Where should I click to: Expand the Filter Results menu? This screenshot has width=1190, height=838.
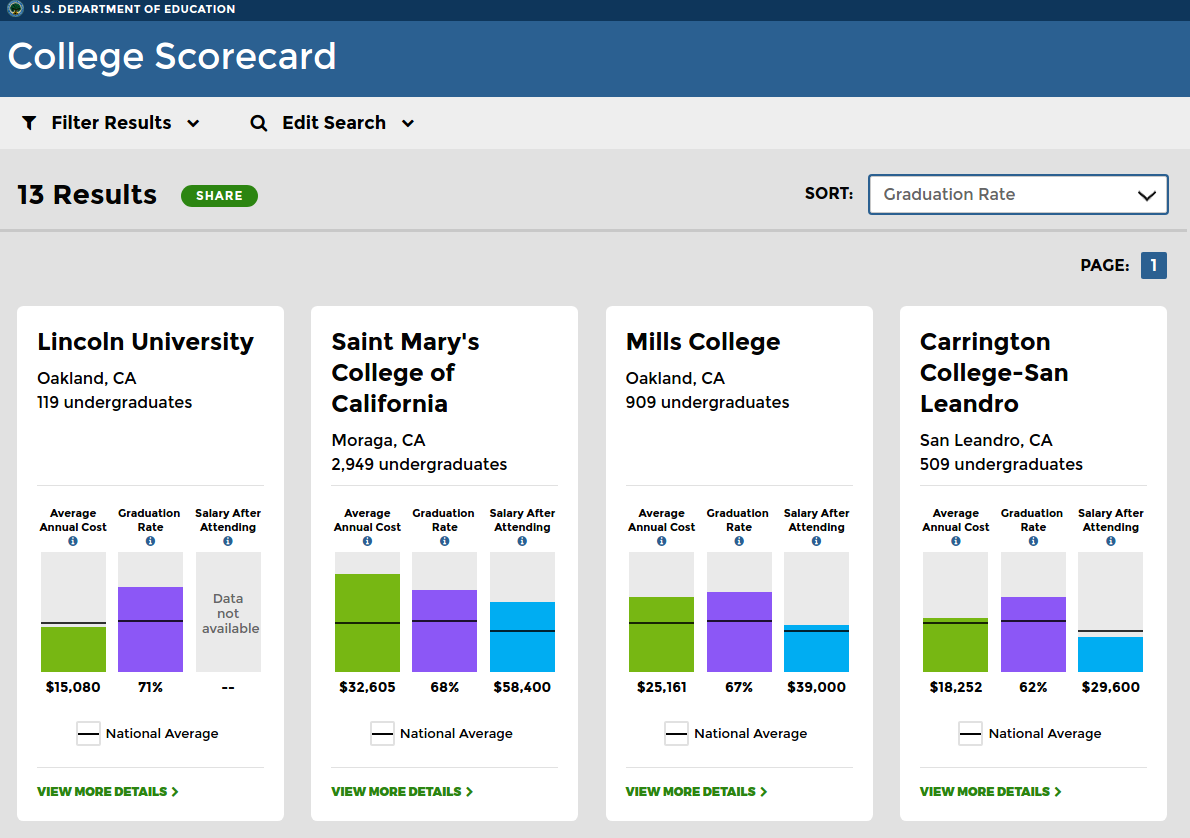point(111,123)
